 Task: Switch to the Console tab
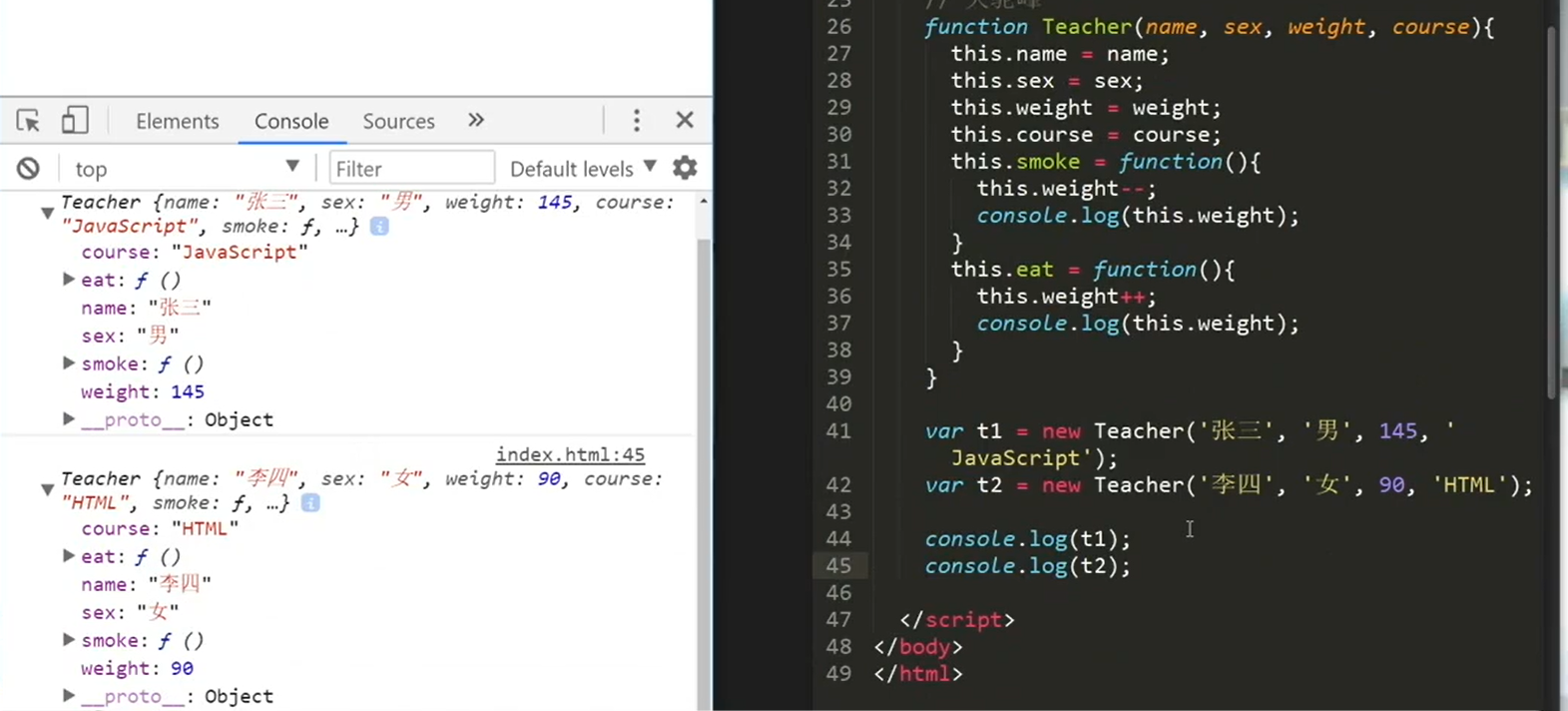[x=291, y=122]
